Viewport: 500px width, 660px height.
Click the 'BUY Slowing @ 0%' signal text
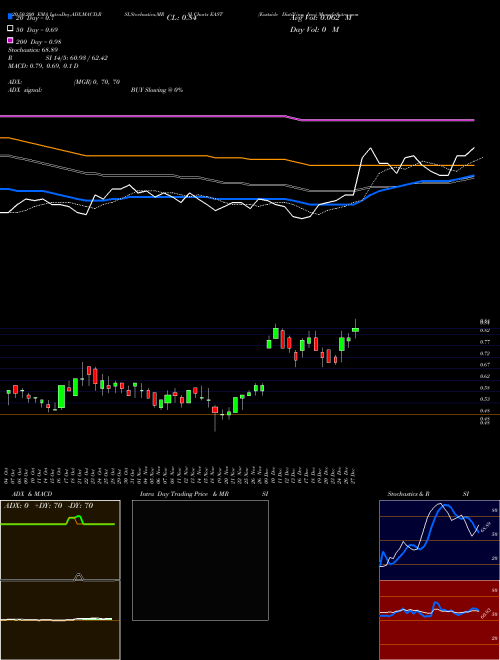tap(157, 90)
